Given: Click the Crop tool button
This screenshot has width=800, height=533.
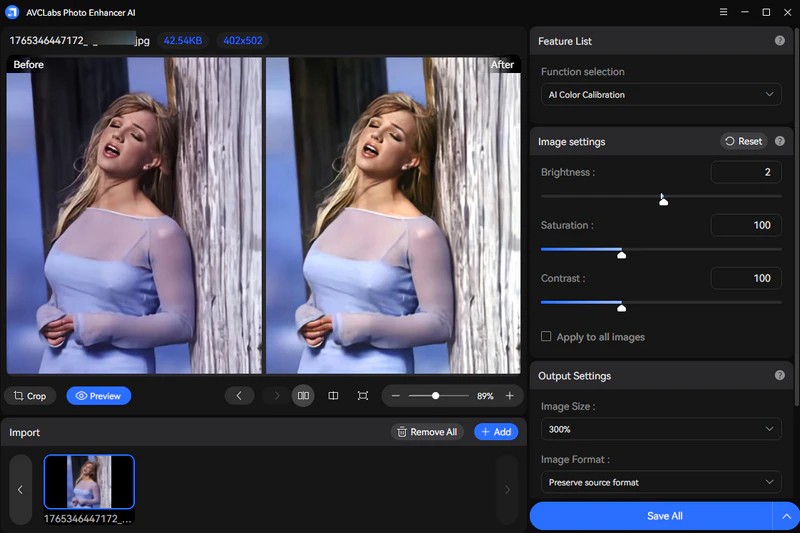Looking at the screenshot, I should coord(30,396).
